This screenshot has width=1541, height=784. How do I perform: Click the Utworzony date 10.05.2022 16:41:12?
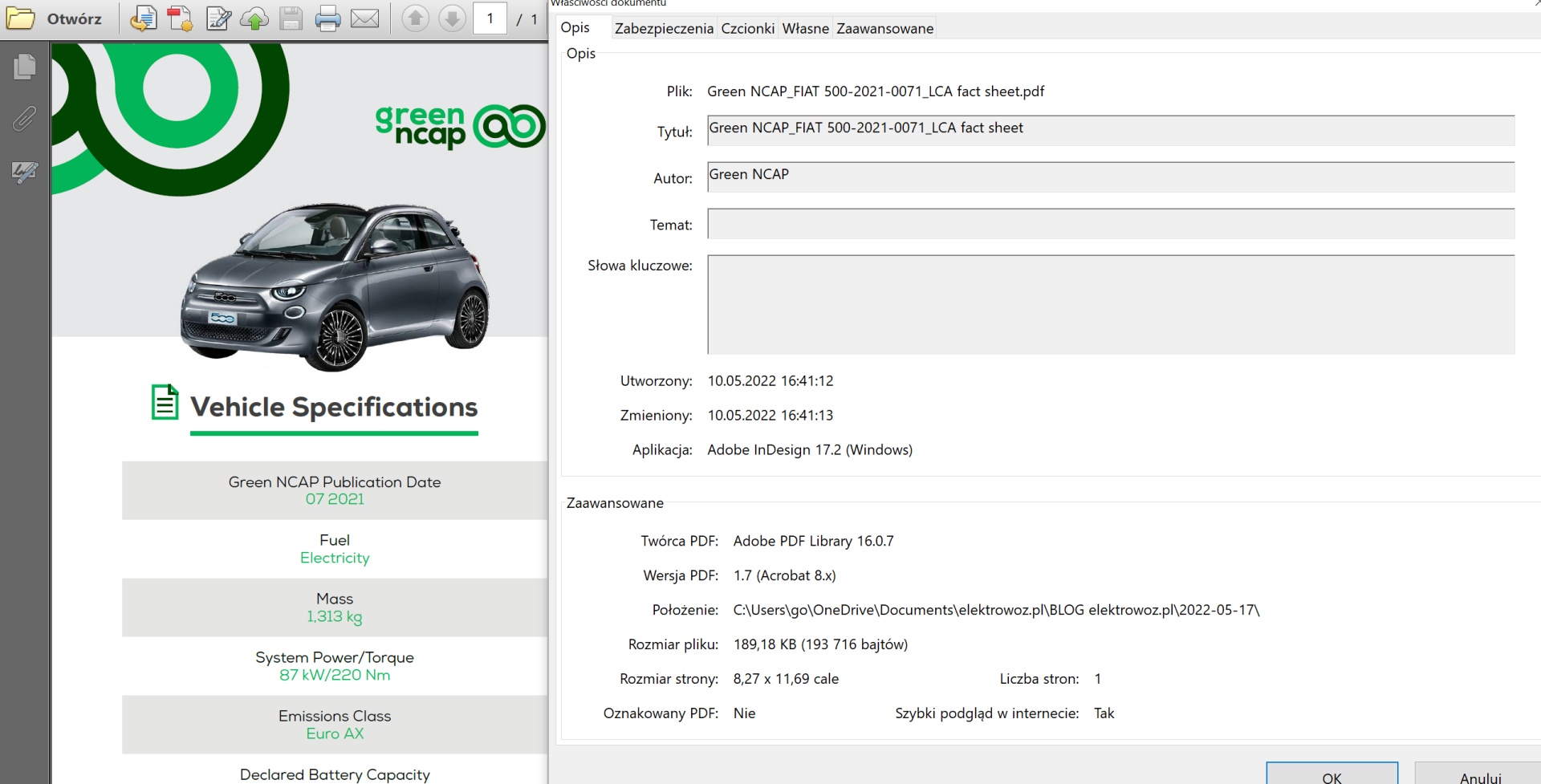[x=770, y=380]
